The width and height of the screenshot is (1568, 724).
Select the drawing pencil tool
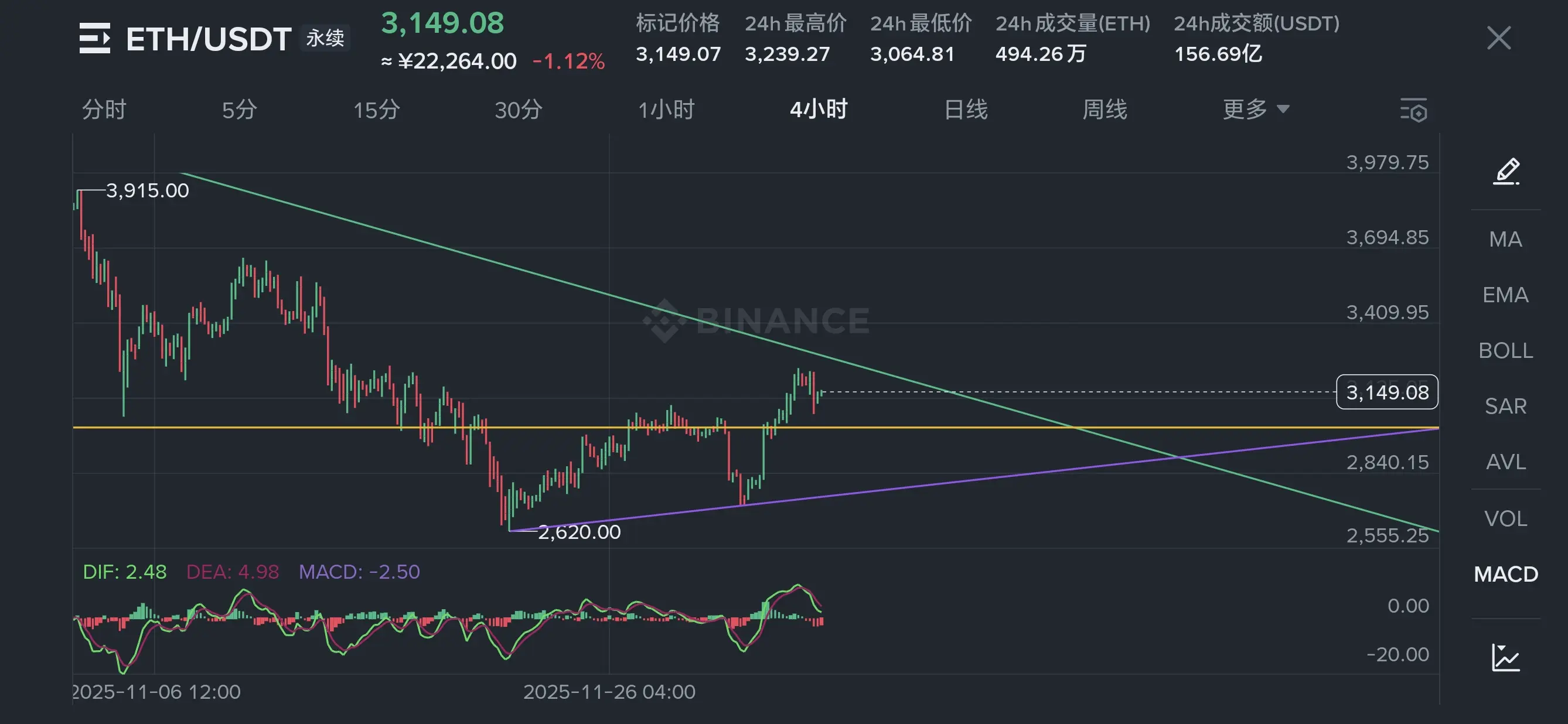[x=1506, y=171]
